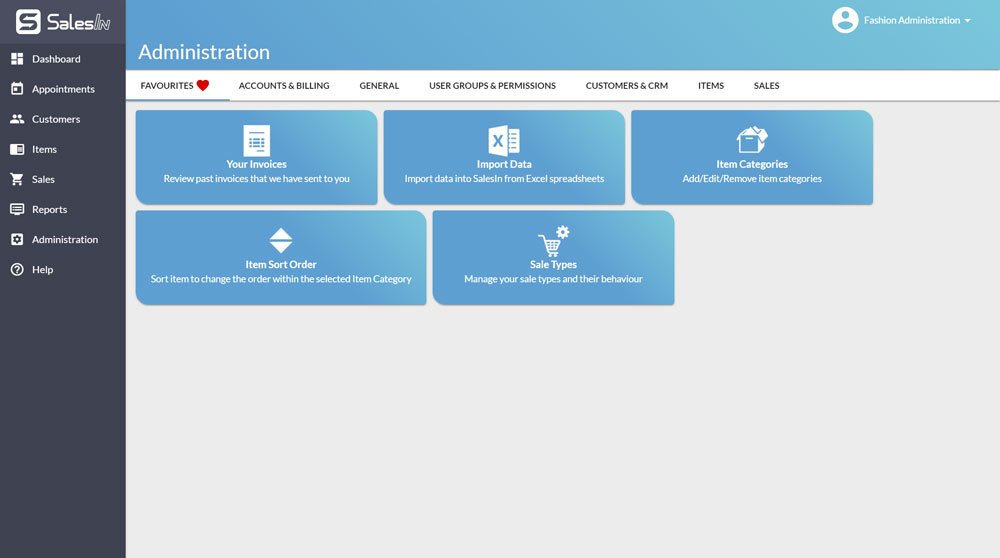This screenshot has width=1000, height=558.
Task: Click the Sale Types cart gear icon
Action: pyautogui.click(x=554, y=240)
